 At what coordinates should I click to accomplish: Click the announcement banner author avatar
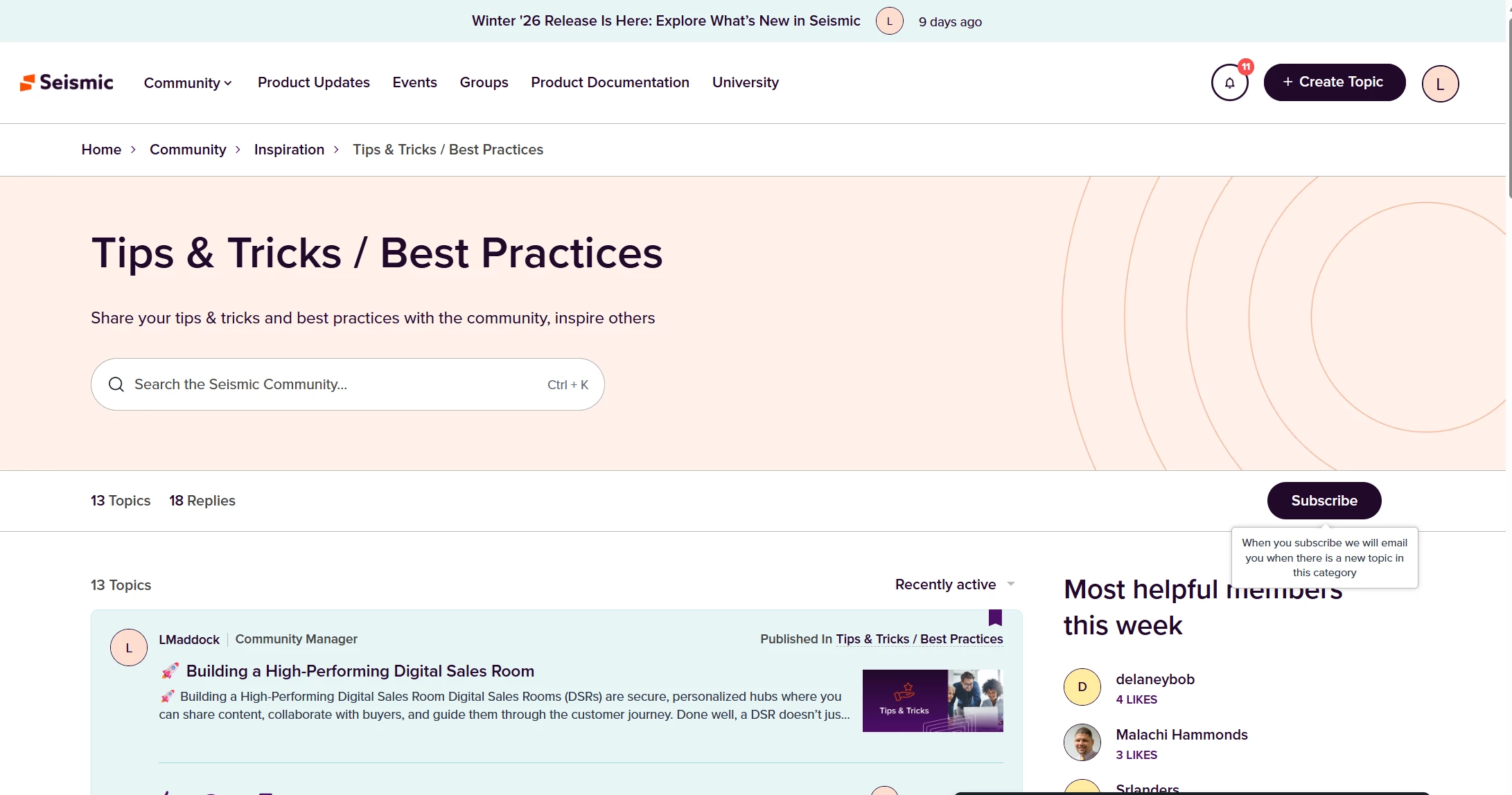(889, 21)
